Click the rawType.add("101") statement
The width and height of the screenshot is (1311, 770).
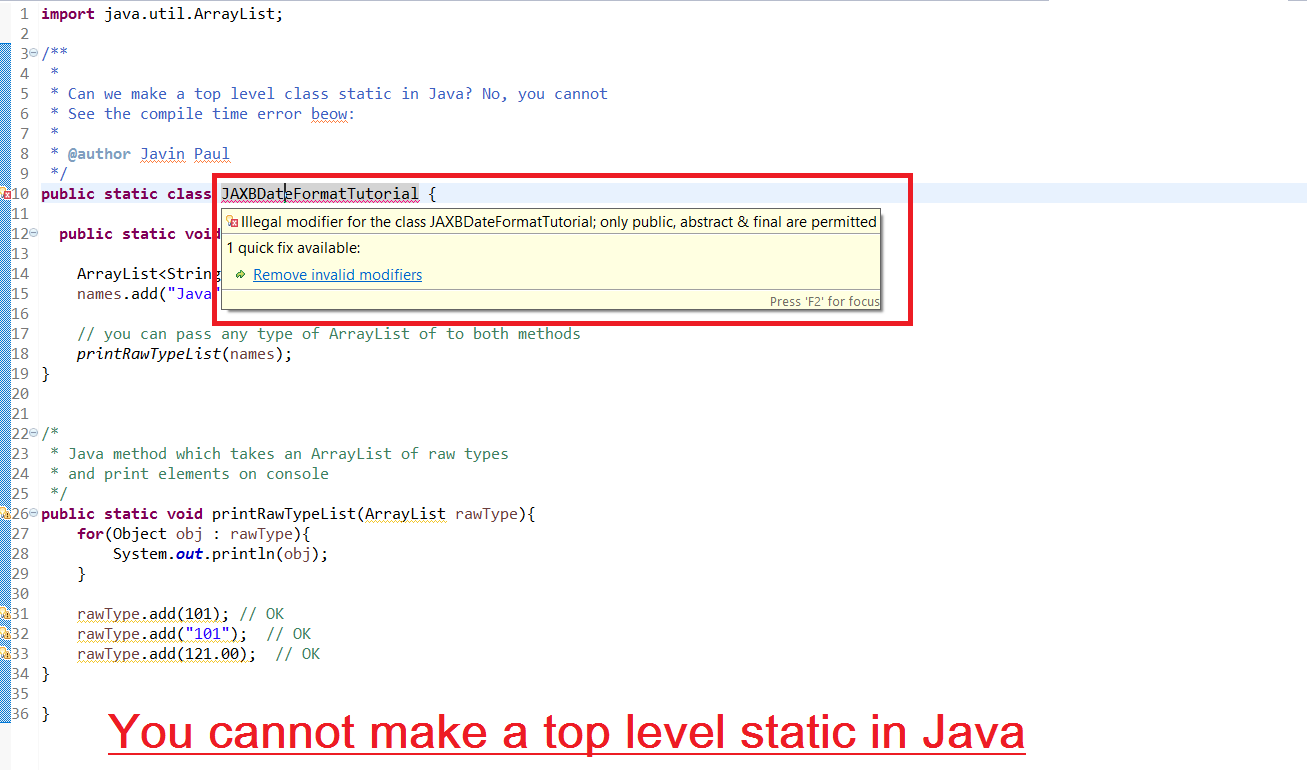coord(162,634)
